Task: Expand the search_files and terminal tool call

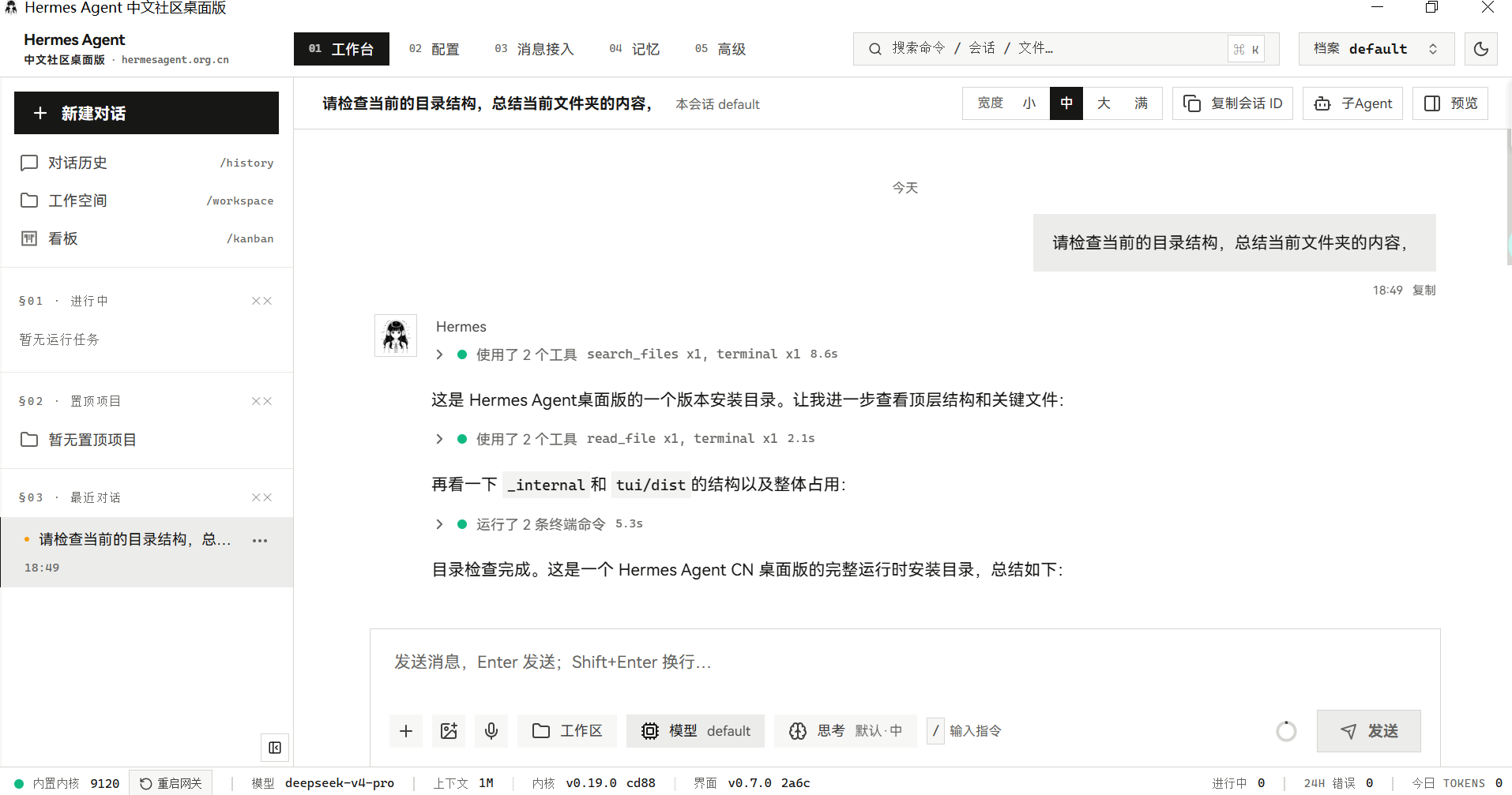Action: coord(637,354)
